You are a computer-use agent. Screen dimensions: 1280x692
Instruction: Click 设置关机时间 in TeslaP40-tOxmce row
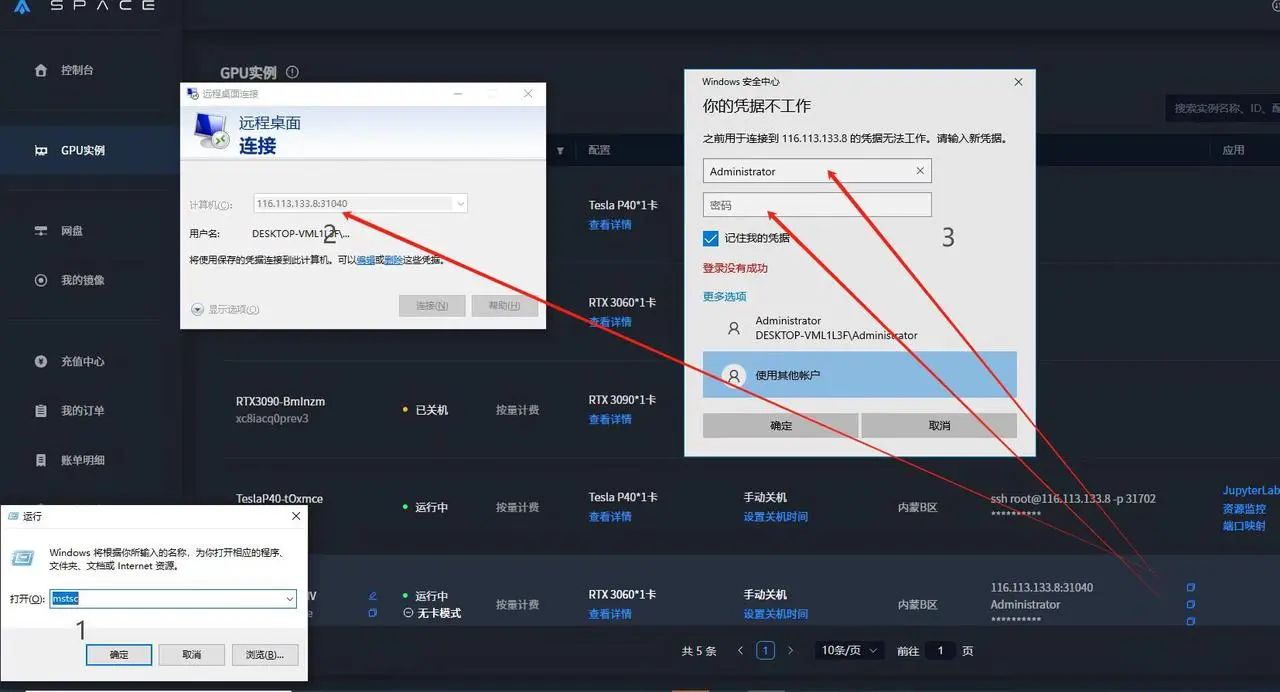[x=775, y=517]
